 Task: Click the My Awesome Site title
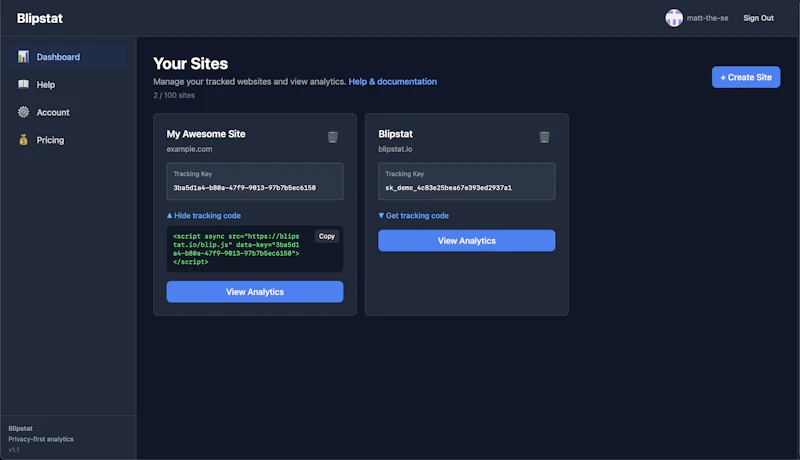pos(206,134)
